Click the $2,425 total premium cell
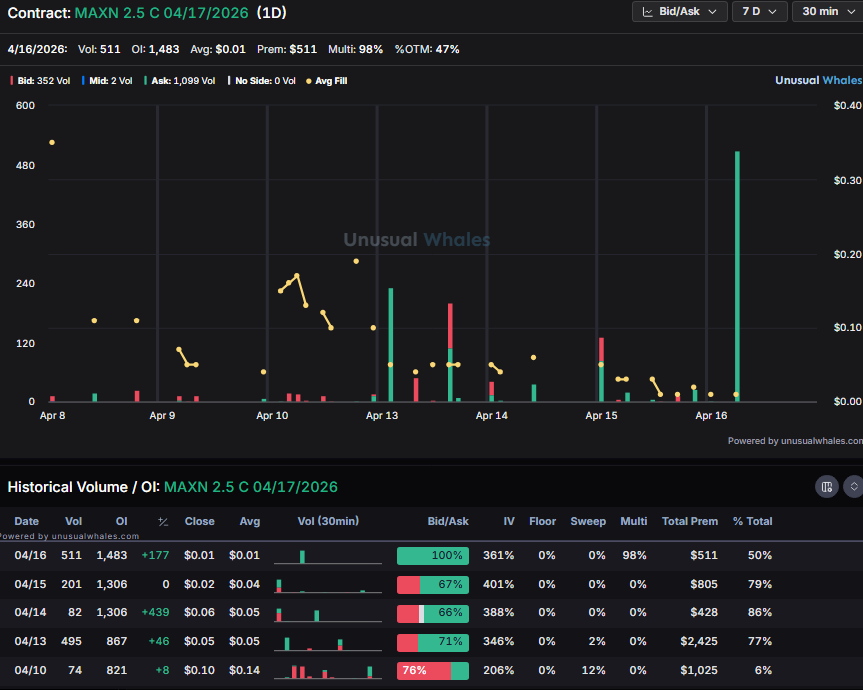 (699, 641)
